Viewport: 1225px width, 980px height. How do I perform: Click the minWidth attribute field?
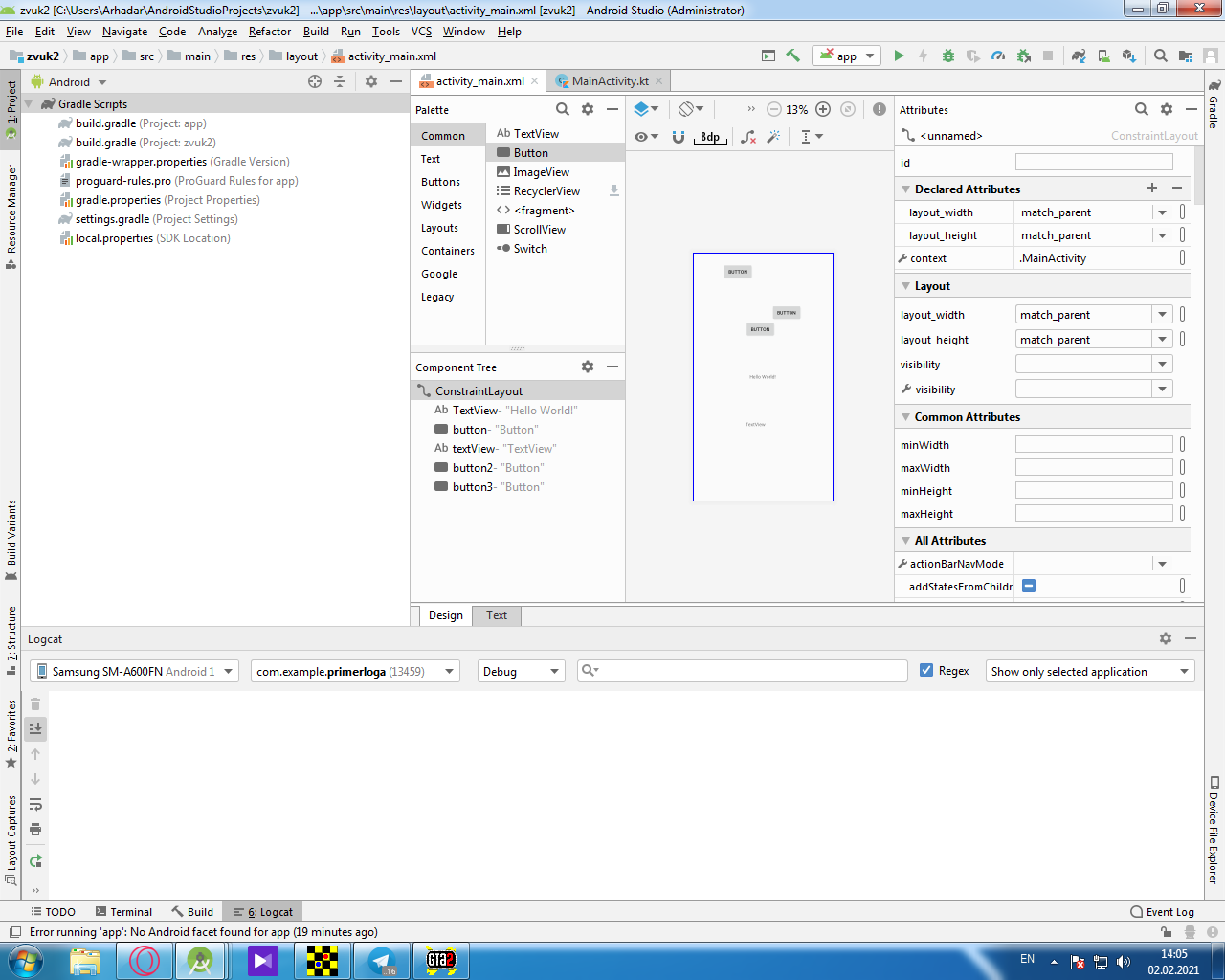pos(1094,445)
